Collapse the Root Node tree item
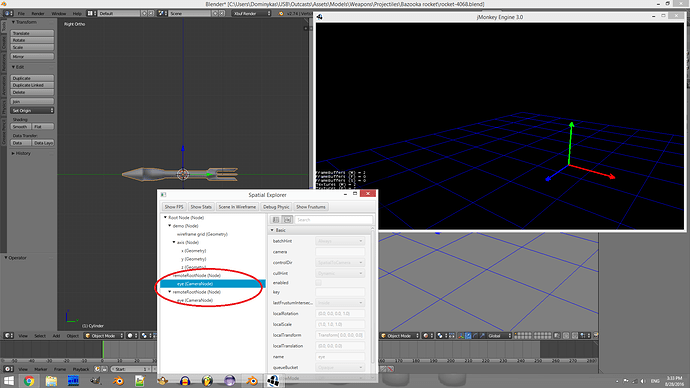The width and height of the screenshot is (690, 388). coord(165,217)
